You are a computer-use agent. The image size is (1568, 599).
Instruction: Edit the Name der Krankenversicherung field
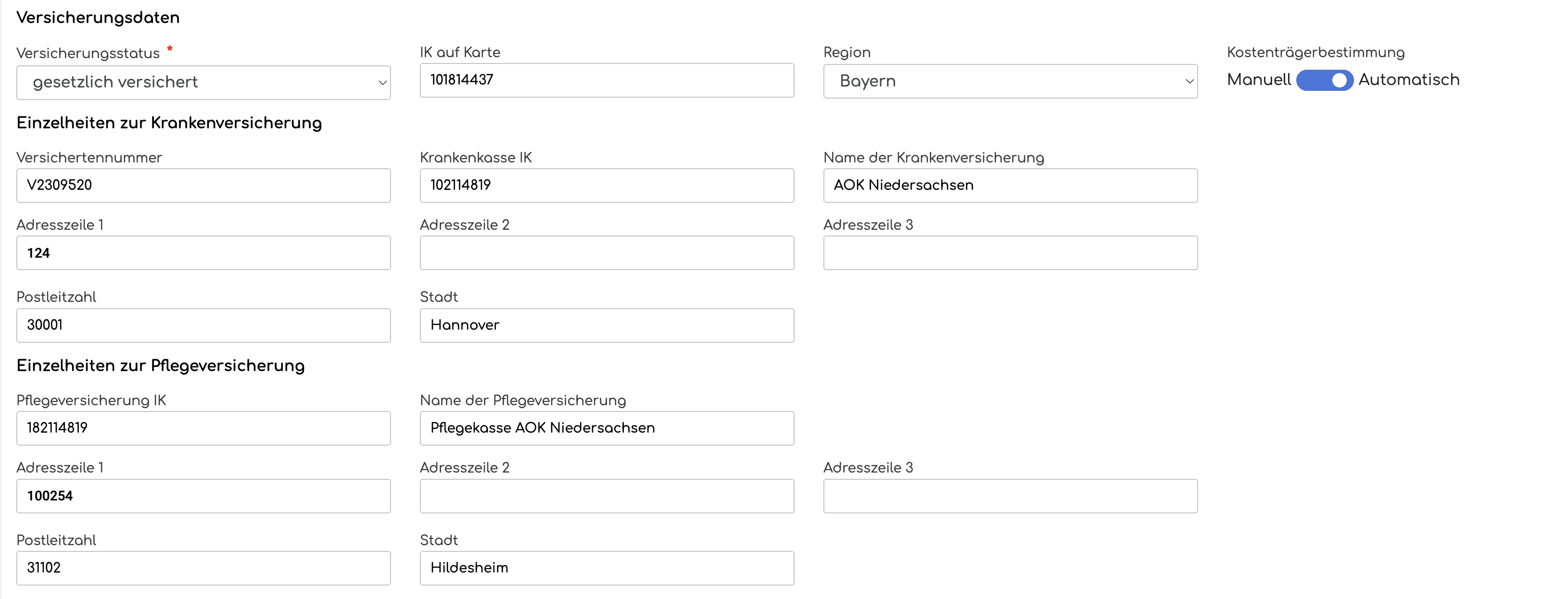coord(1011,185)
